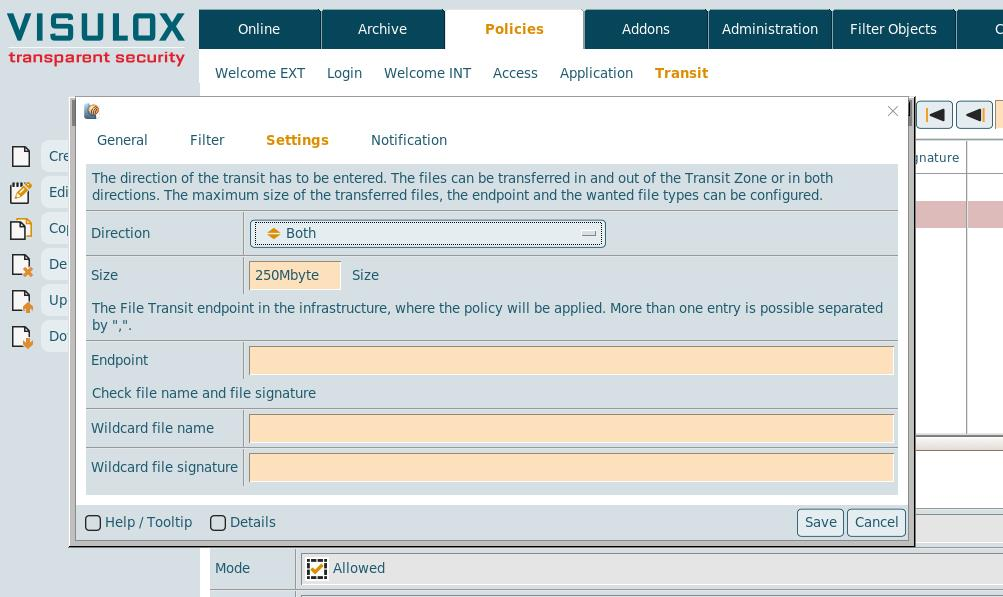Open the Application policies submenu
Screen dimensions: 1003x597
596,73
